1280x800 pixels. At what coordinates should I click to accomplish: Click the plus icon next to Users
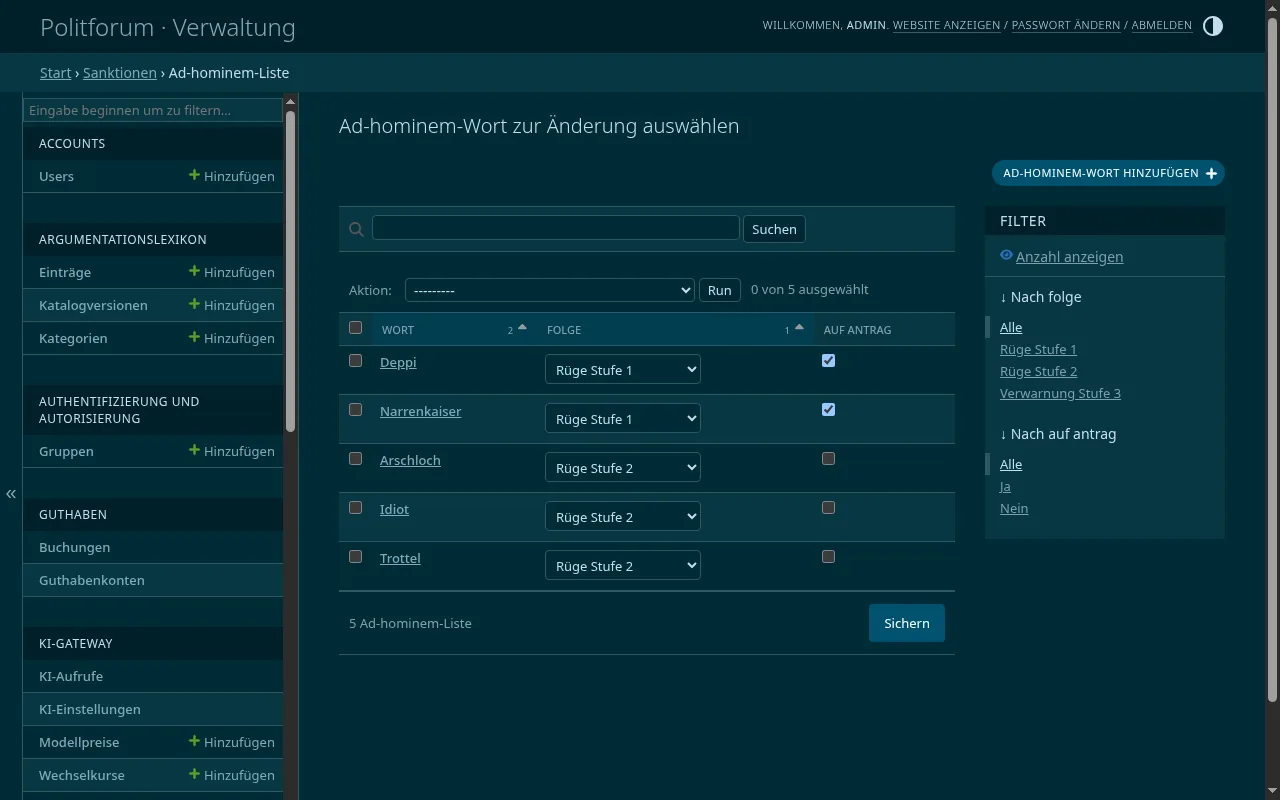(195, 175)
